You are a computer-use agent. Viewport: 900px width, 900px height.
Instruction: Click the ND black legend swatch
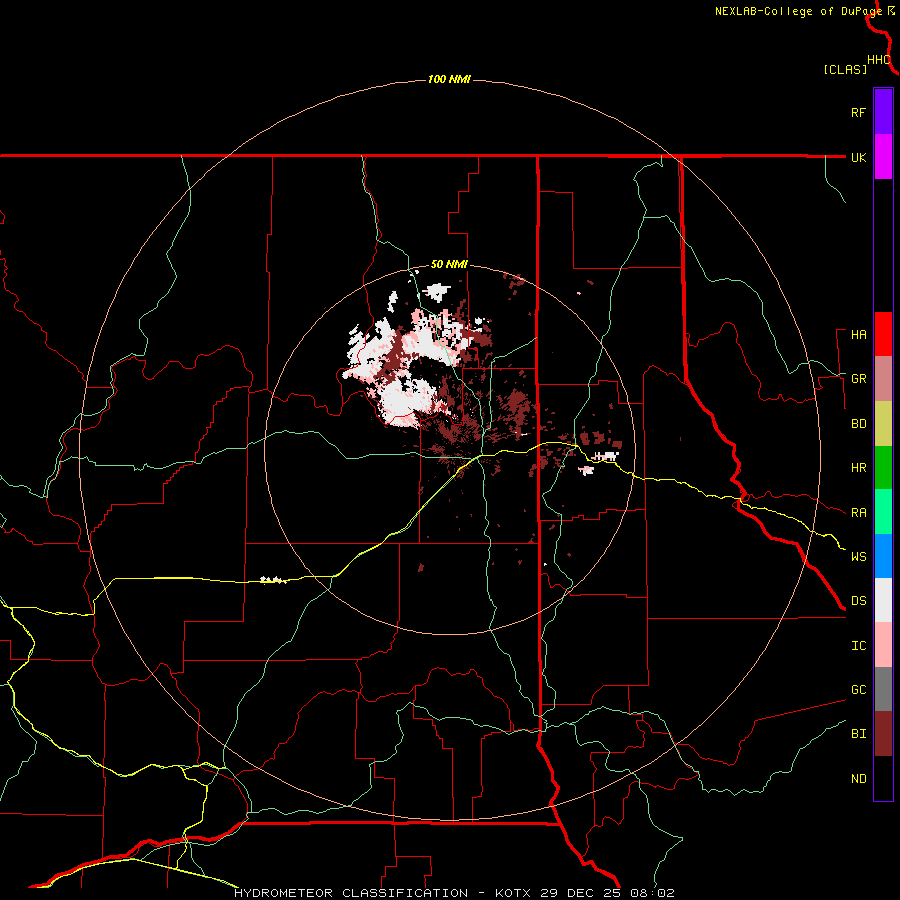point(883,778)
